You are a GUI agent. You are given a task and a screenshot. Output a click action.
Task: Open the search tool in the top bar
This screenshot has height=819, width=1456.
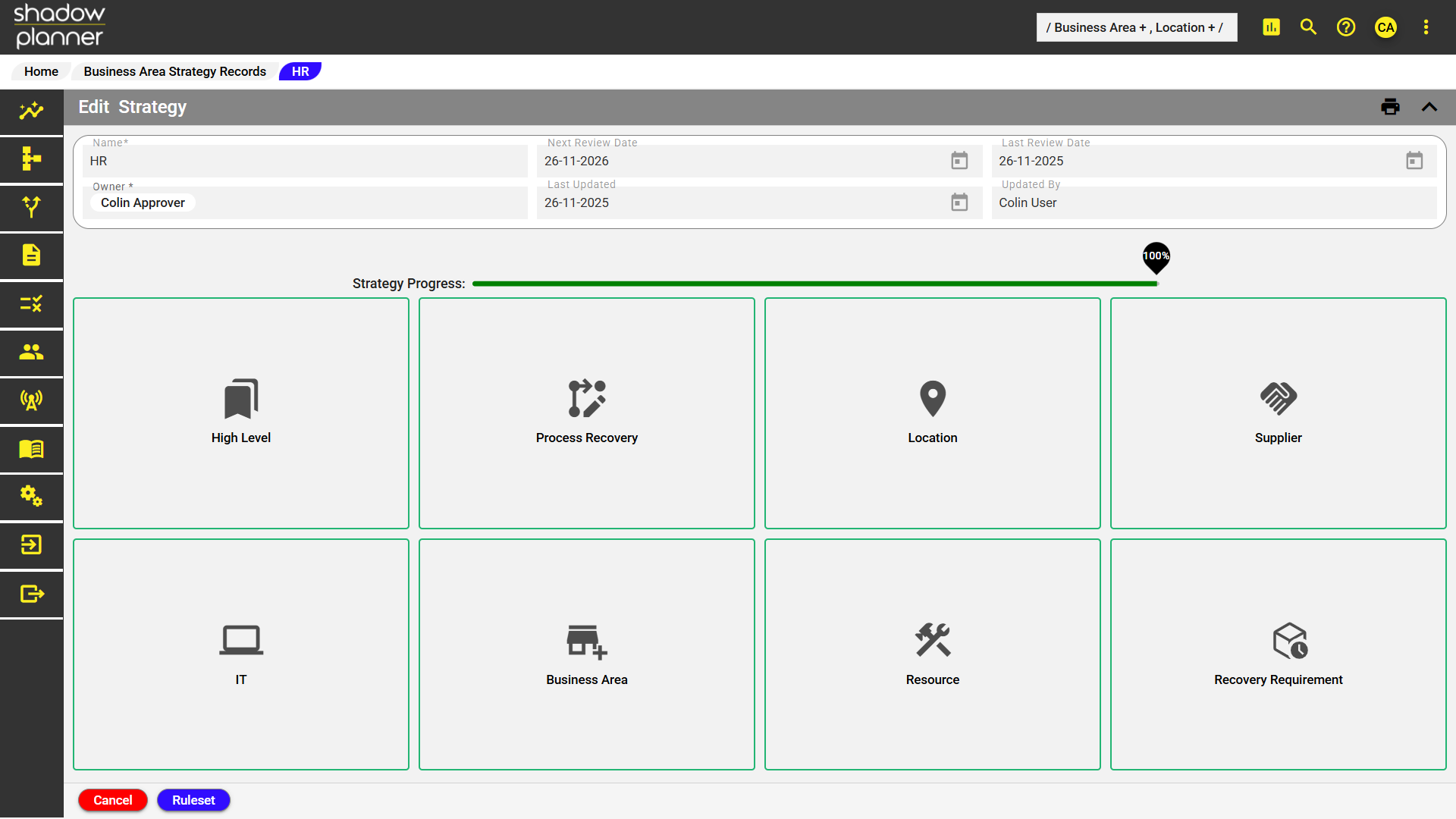pos(1307,27)
